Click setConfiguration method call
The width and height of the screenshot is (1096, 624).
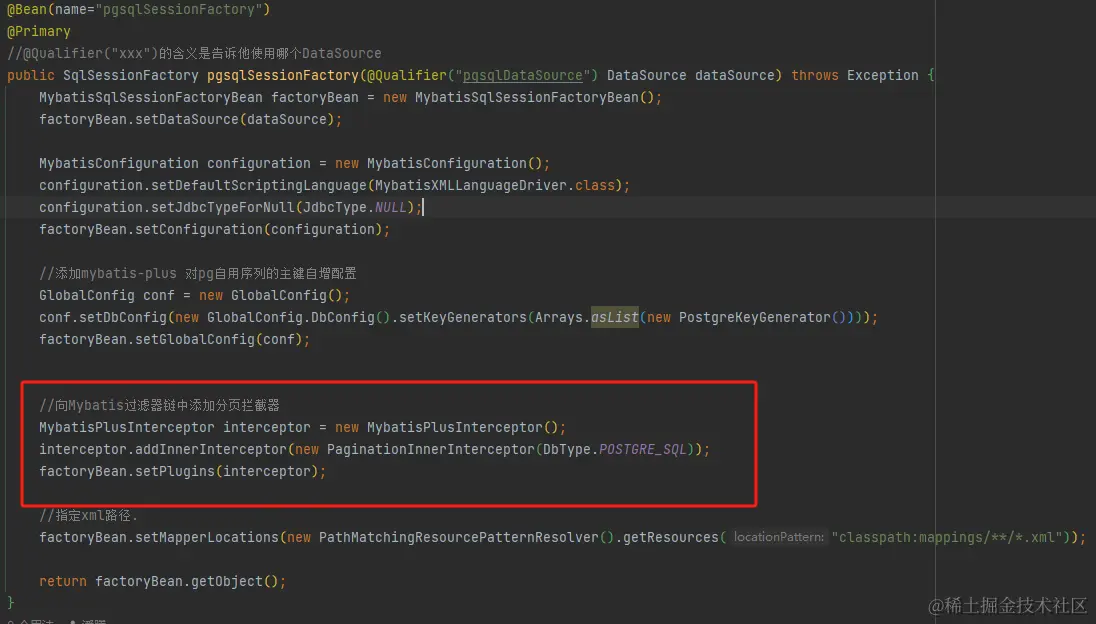point(199,229)
